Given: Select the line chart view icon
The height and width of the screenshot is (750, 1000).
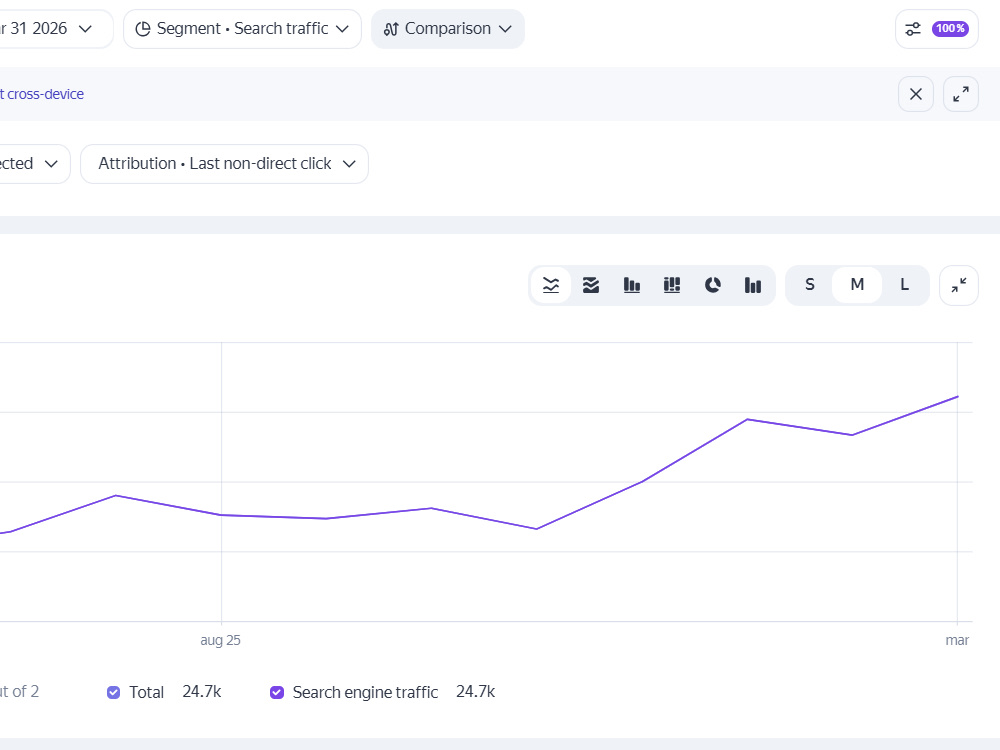Looking at the screenshot, I should [x=551, y=285].
